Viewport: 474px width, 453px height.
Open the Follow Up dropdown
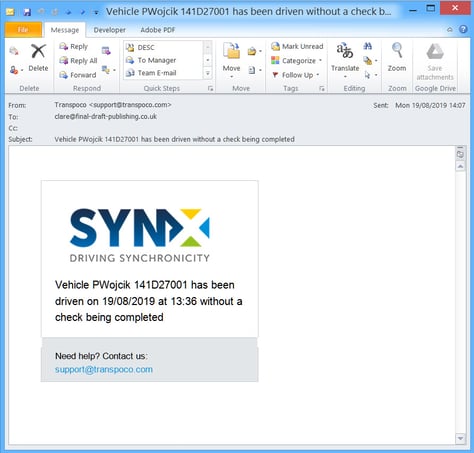(x=295, y=75)
